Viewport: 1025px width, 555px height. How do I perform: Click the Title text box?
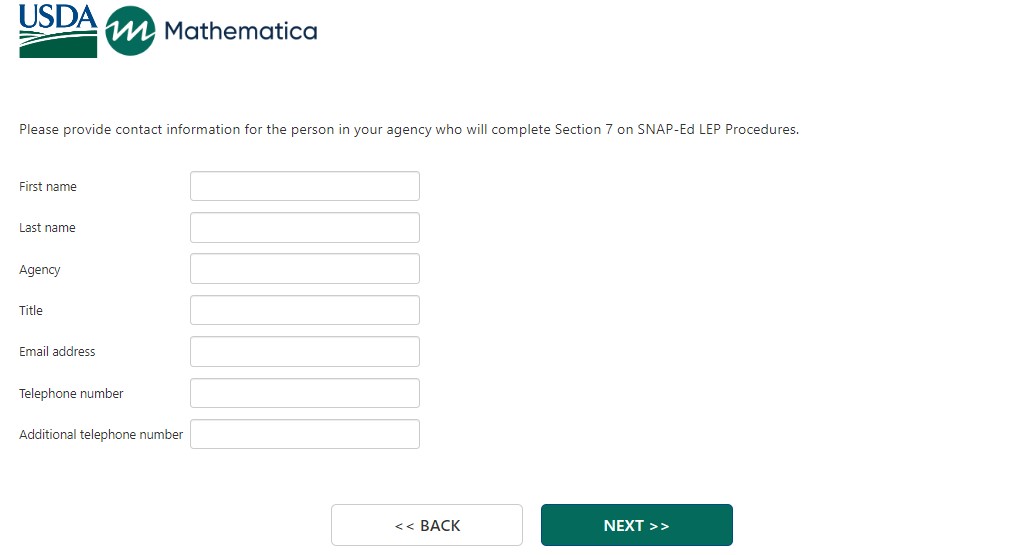pyautogui.click(x=304, y=310)
